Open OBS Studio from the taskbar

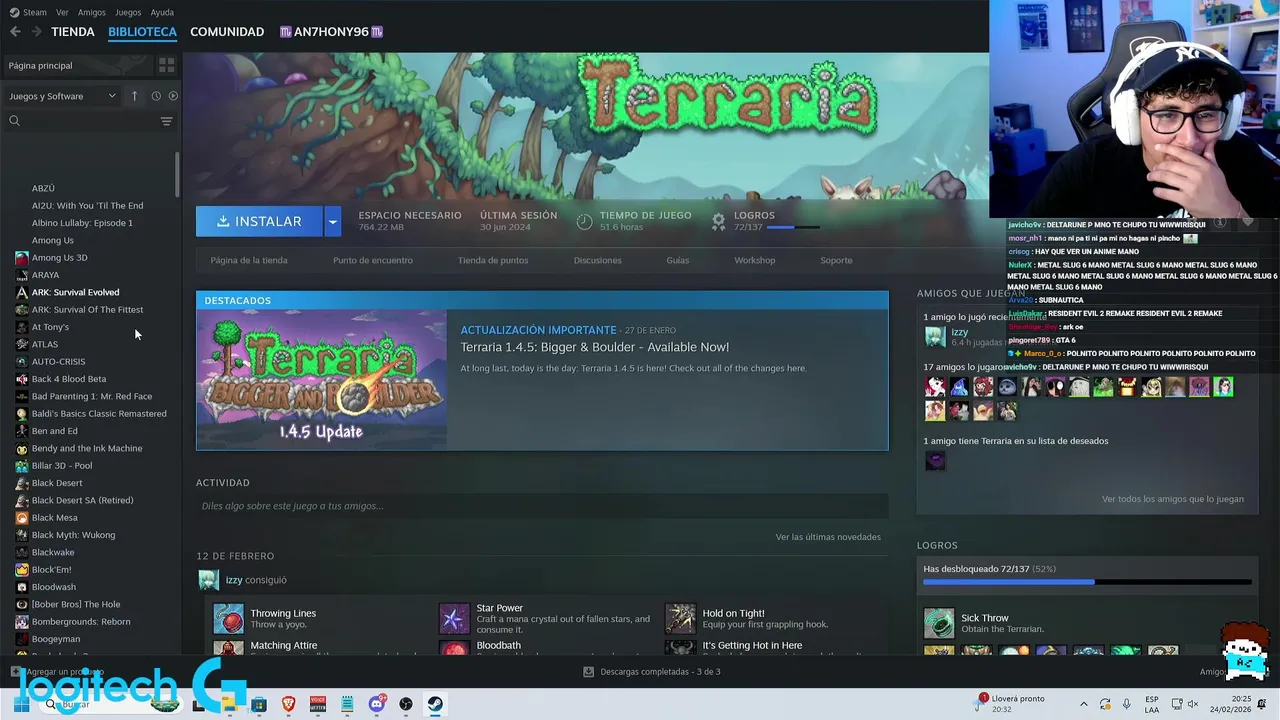pyautogui.click(x=406, y=704)
